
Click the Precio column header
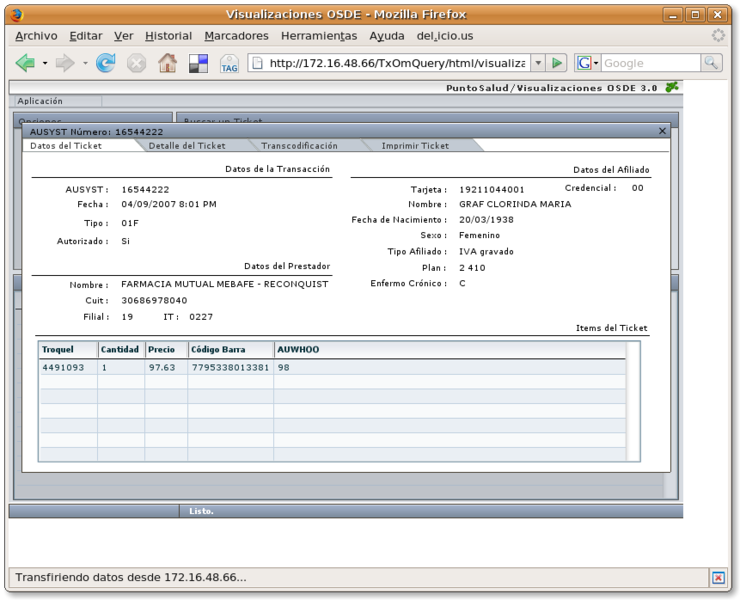[x=166, y=350]
